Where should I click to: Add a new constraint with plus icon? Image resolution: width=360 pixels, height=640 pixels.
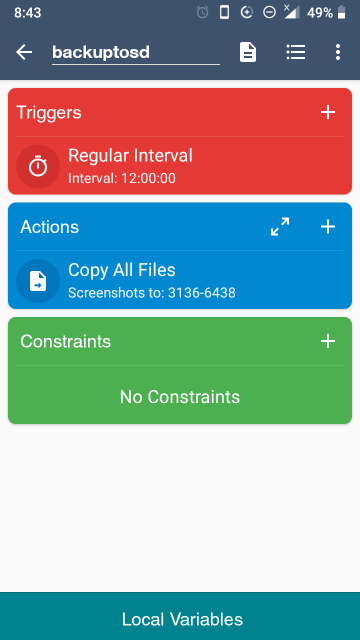(328, 341)
